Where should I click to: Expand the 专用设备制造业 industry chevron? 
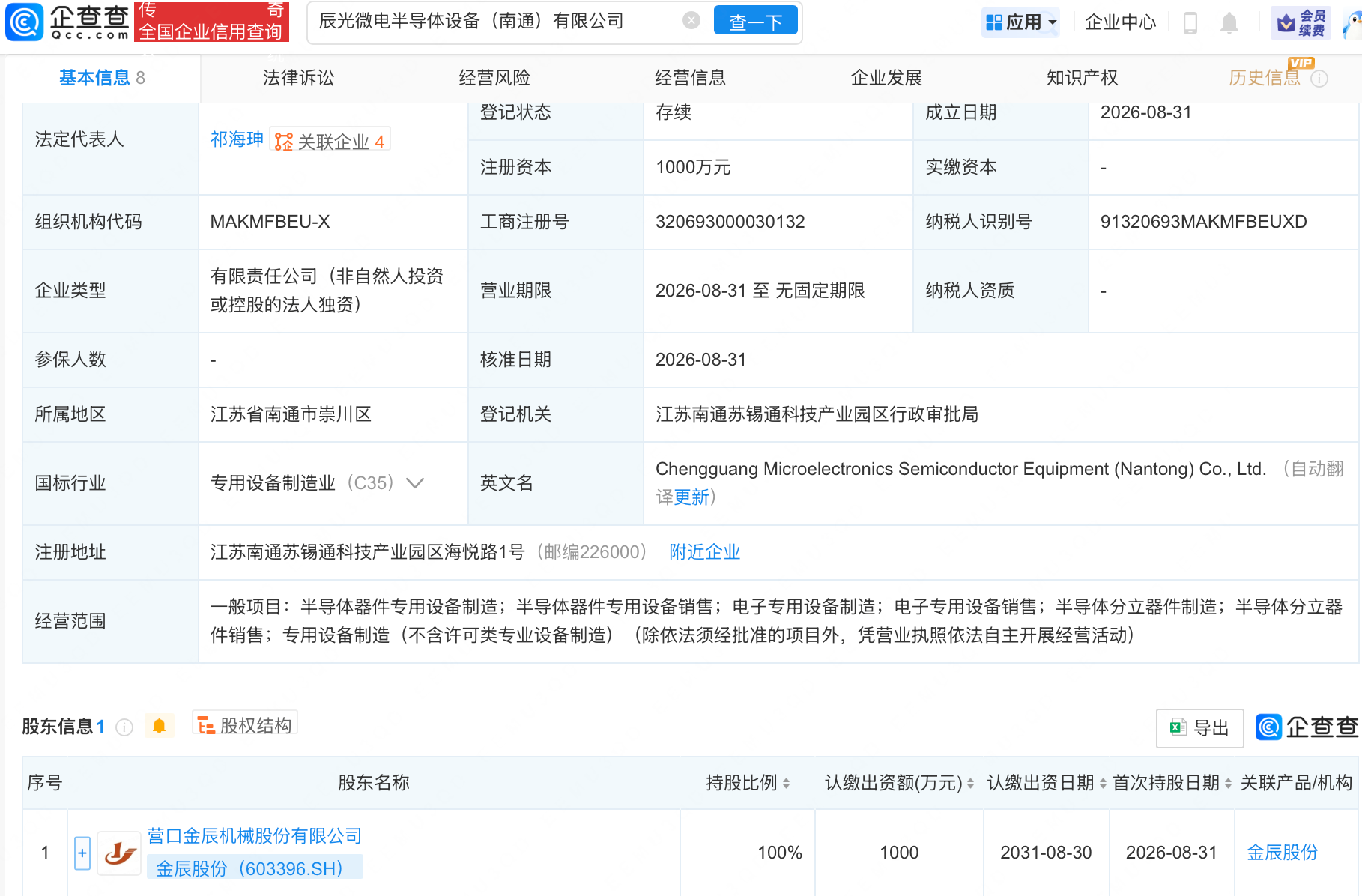click(415, 483)
